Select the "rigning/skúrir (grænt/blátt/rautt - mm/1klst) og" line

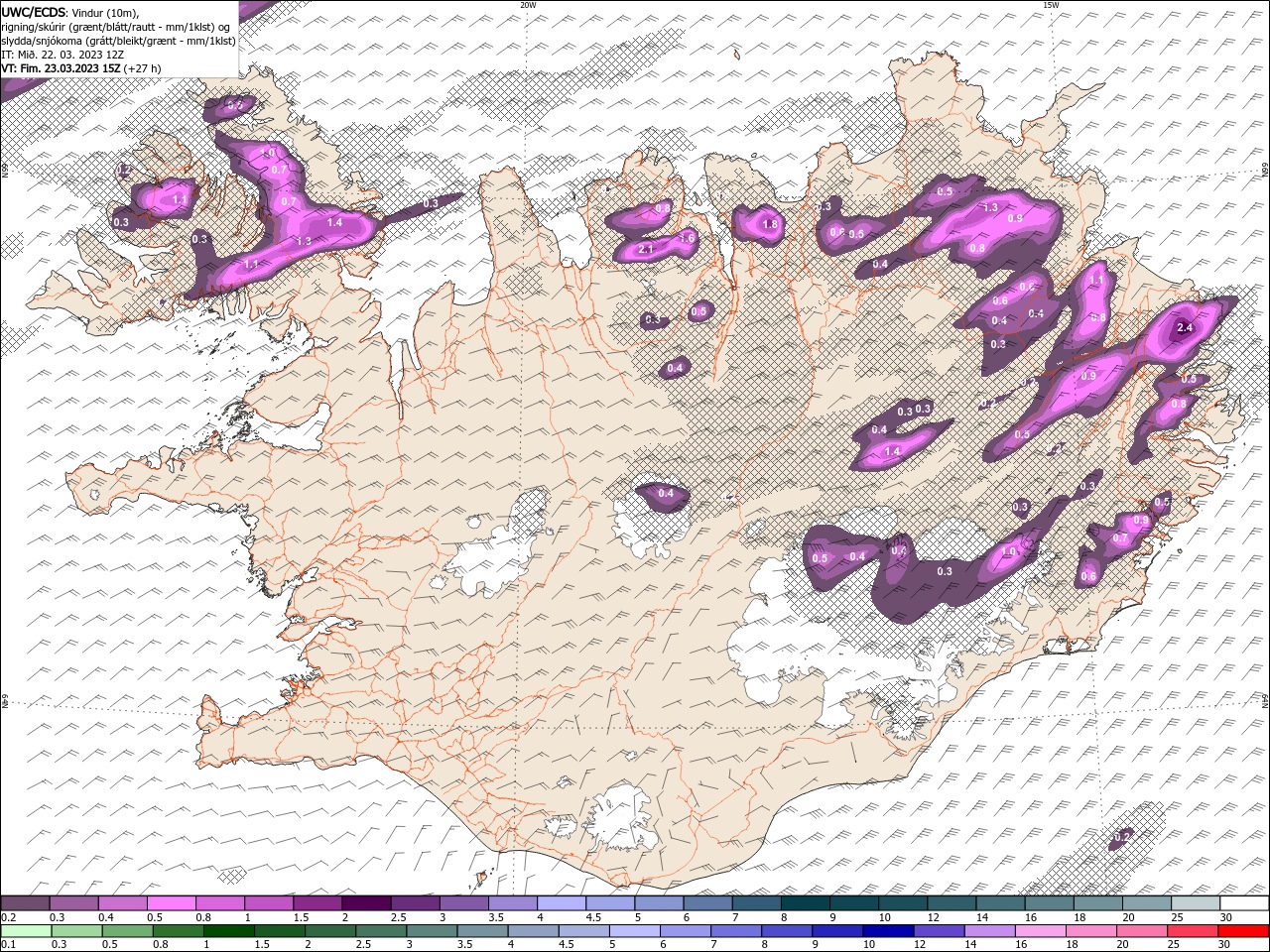(x=116, y=26)
